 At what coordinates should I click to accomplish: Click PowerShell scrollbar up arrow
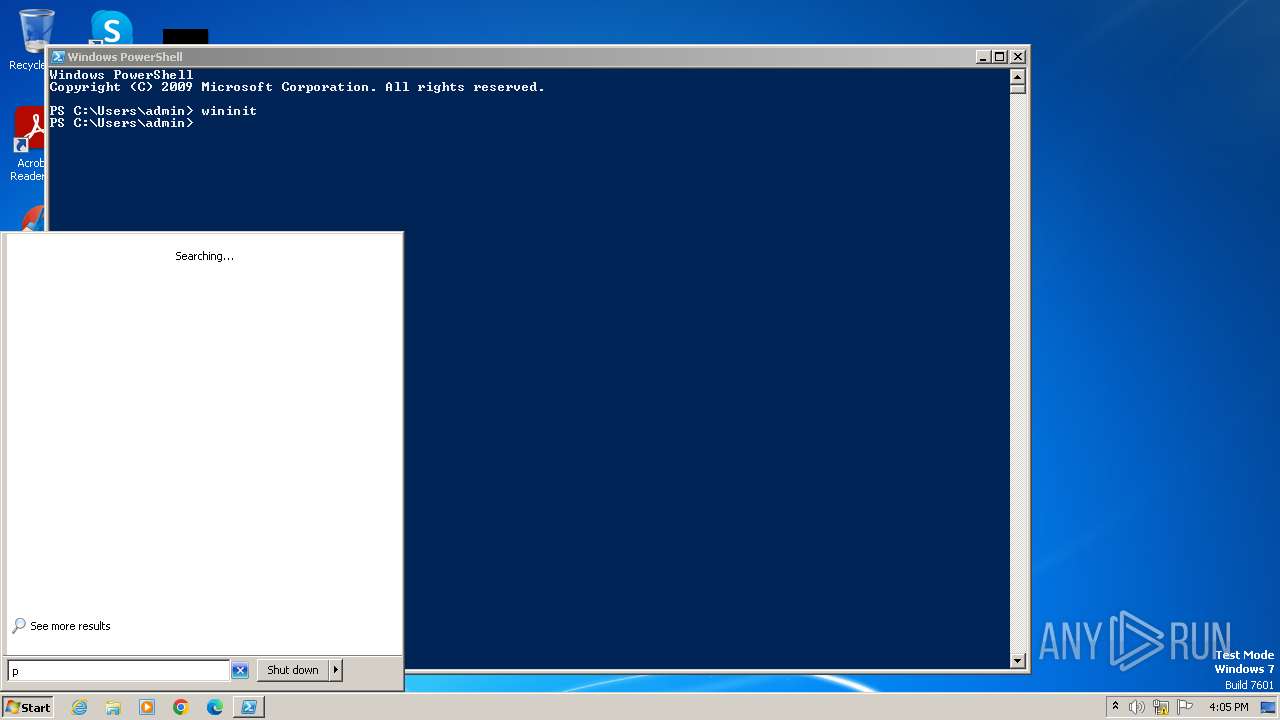point(1017,77)
